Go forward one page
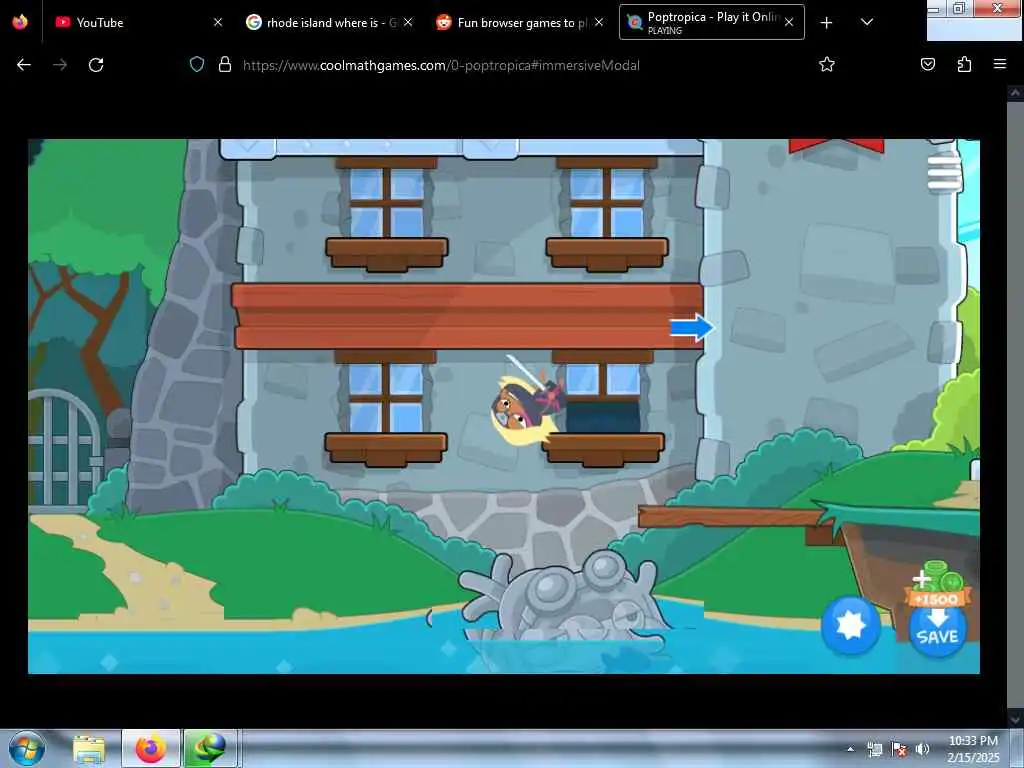Viewport: 1024px width, 768px height. [60, 65]
